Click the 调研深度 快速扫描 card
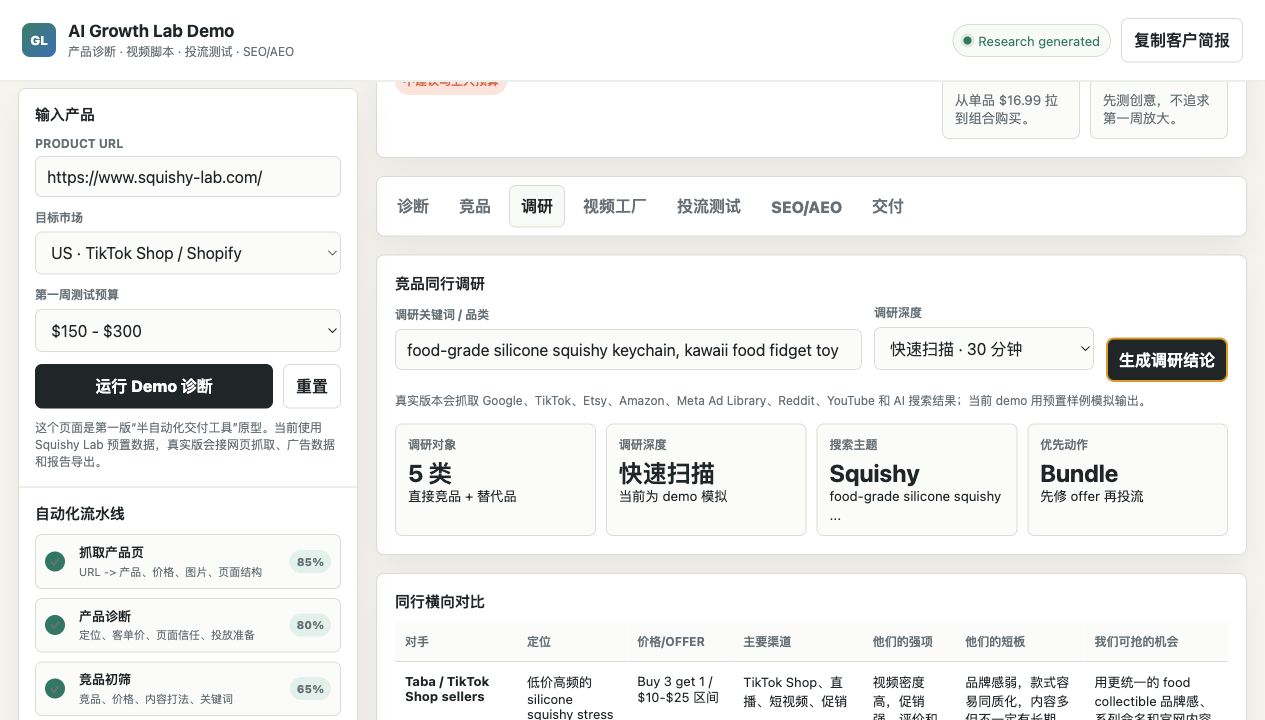The image size is (1265, 720). click(x=706, y=480)
